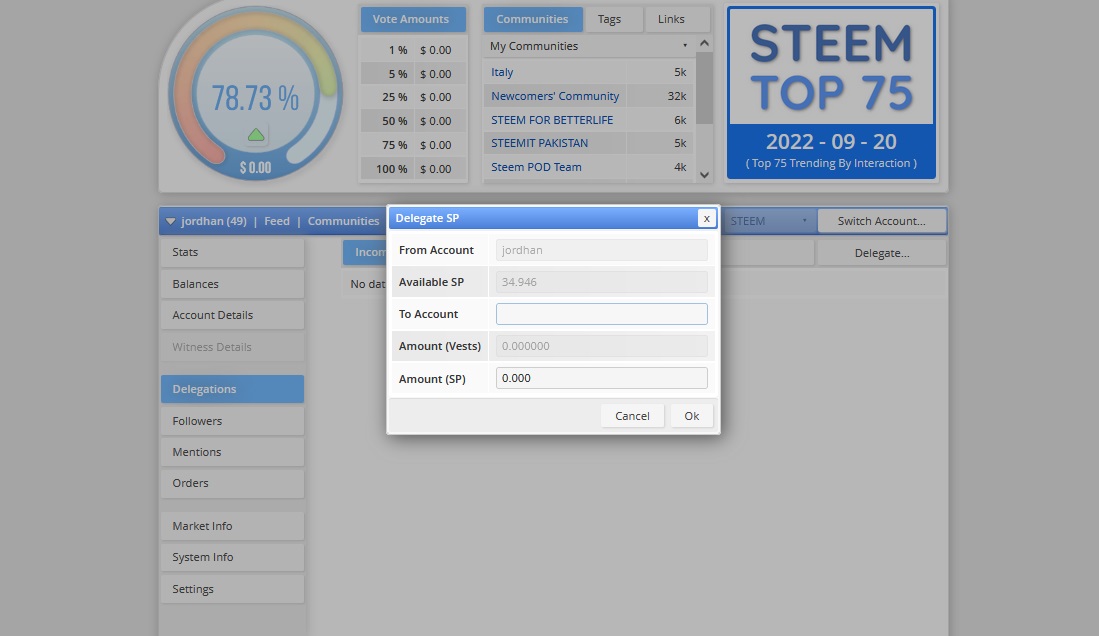Click the STEEM TOP 75 banner
The width and height of the screenshot is (1099, 636).
(x=831, y=93)
